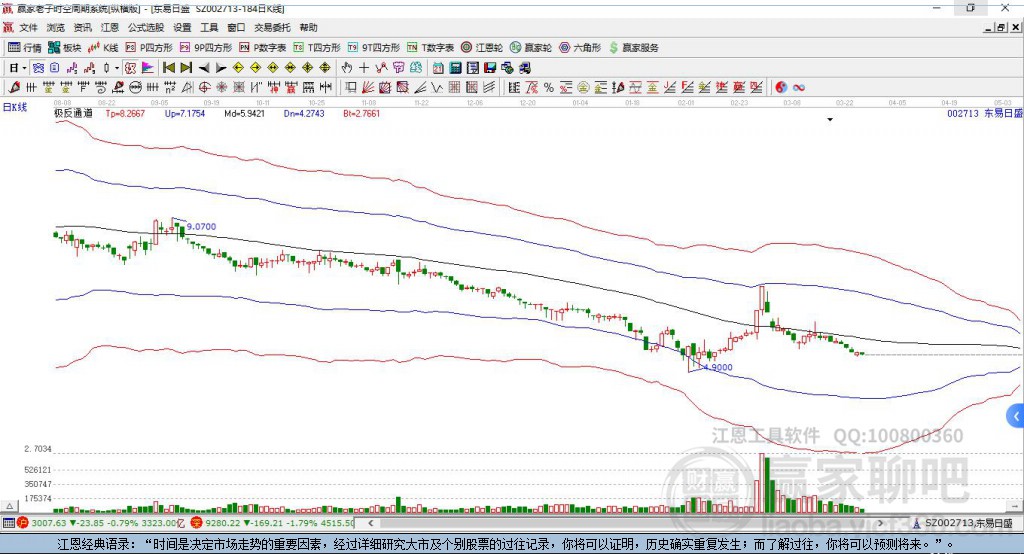Select the crosshair cursor tool
Image resolution: width=1024 pixels, height=554 pixels.
click(364, 68)
